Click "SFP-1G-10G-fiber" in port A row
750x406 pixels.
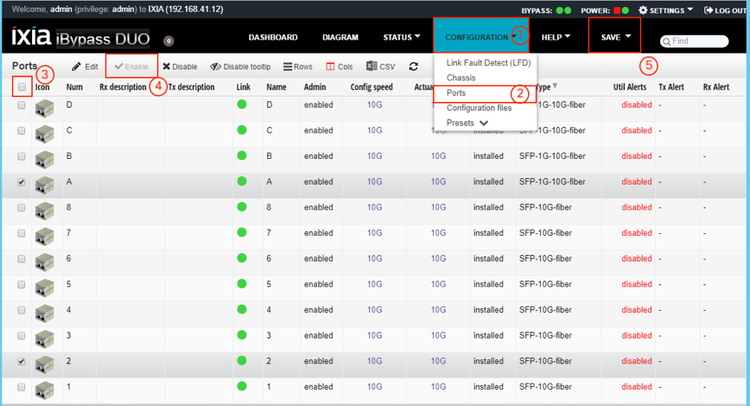pos(552,182)
